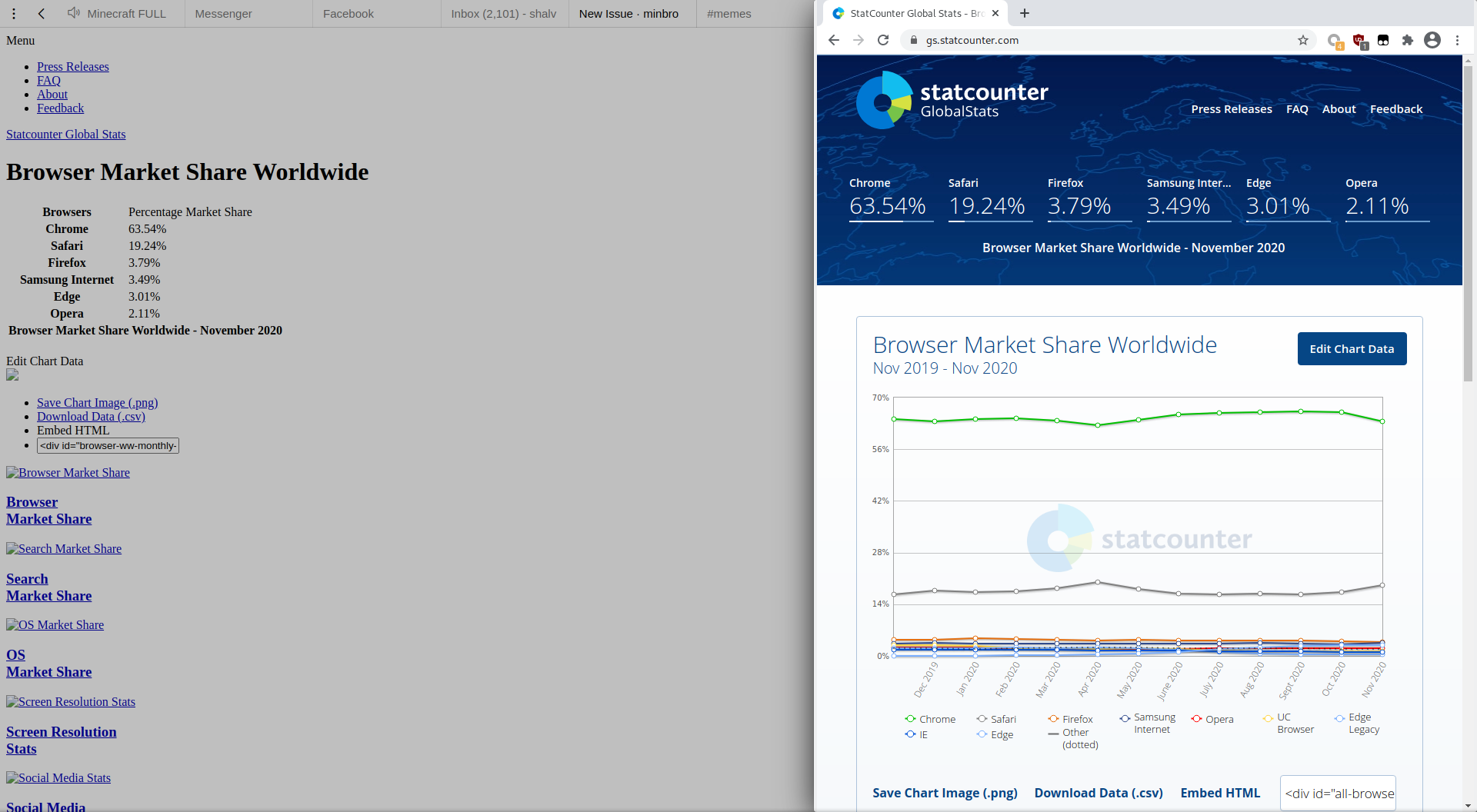The width and height of the screenshot is (1477, 812).
Task: Go back using the navigation arrow
Action: click(x=834, y=40)
